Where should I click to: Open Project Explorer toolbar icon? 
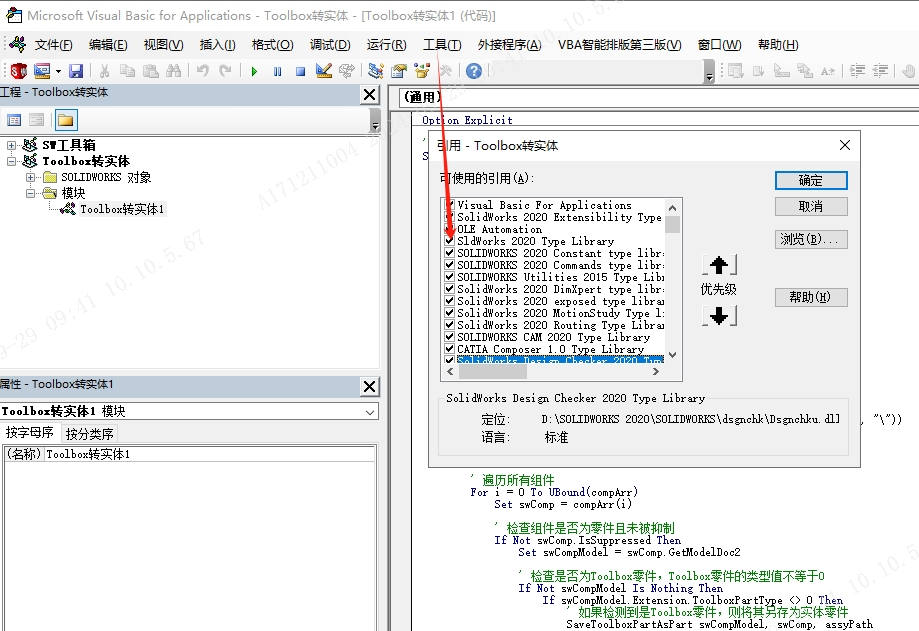[375, 71]
